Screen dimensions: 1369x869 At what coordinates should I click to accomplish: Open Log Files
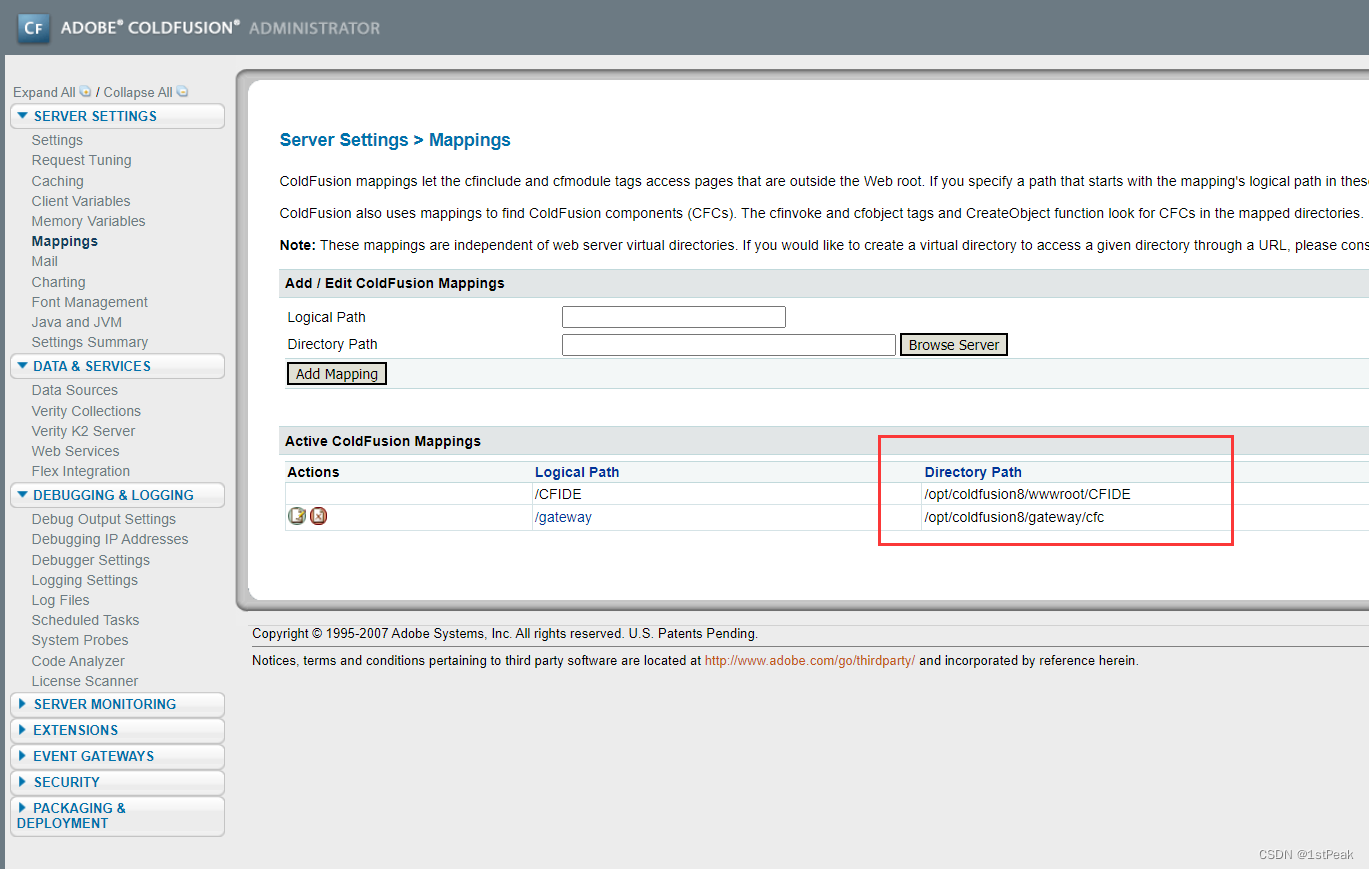[x=60, y=600]
